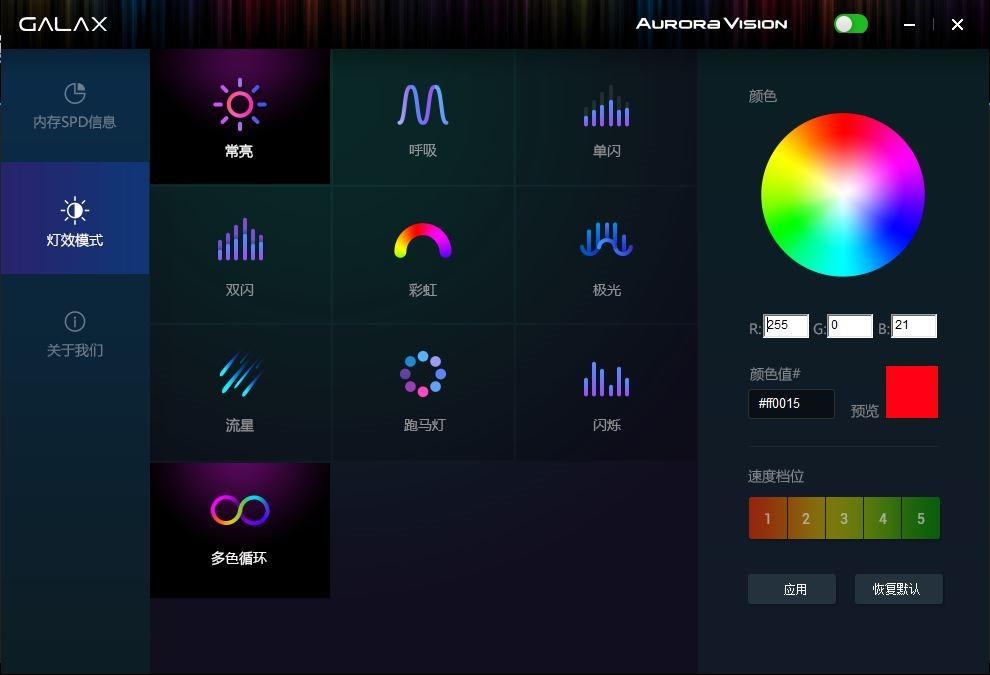Close the Aurora Vision window

957,25
